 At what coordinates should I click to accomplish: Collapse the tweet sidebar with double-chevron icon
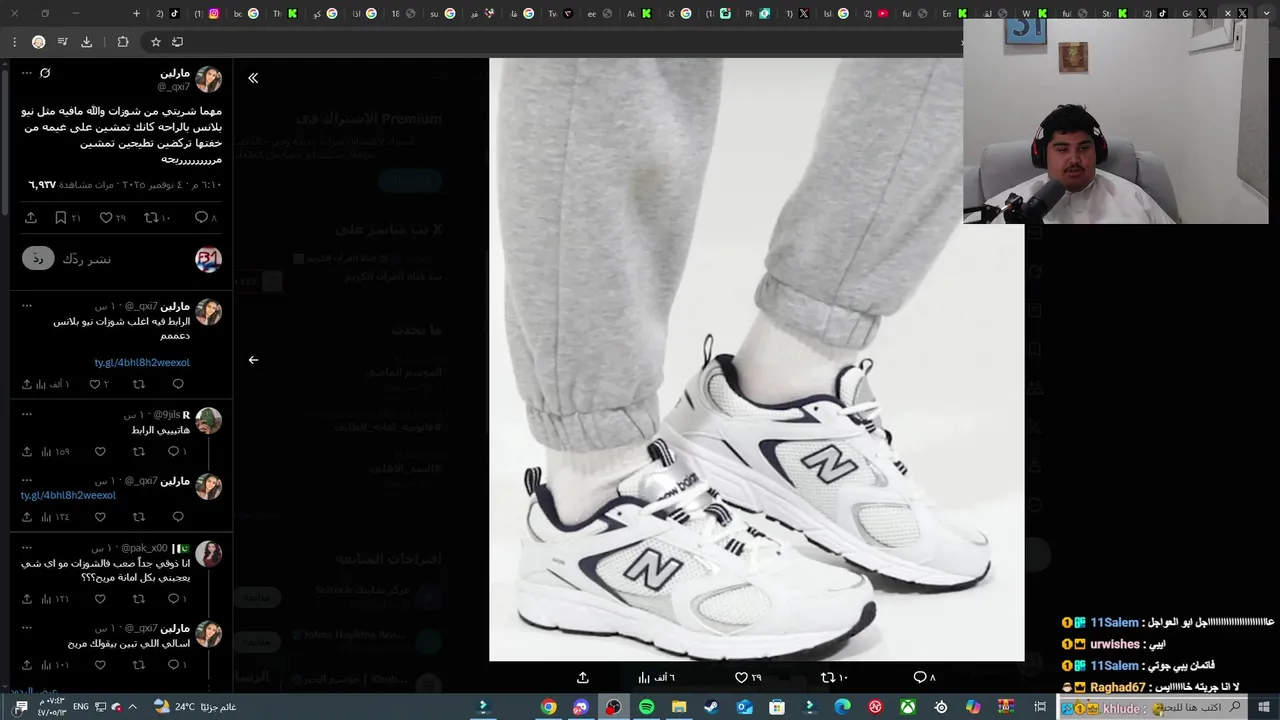253,78
